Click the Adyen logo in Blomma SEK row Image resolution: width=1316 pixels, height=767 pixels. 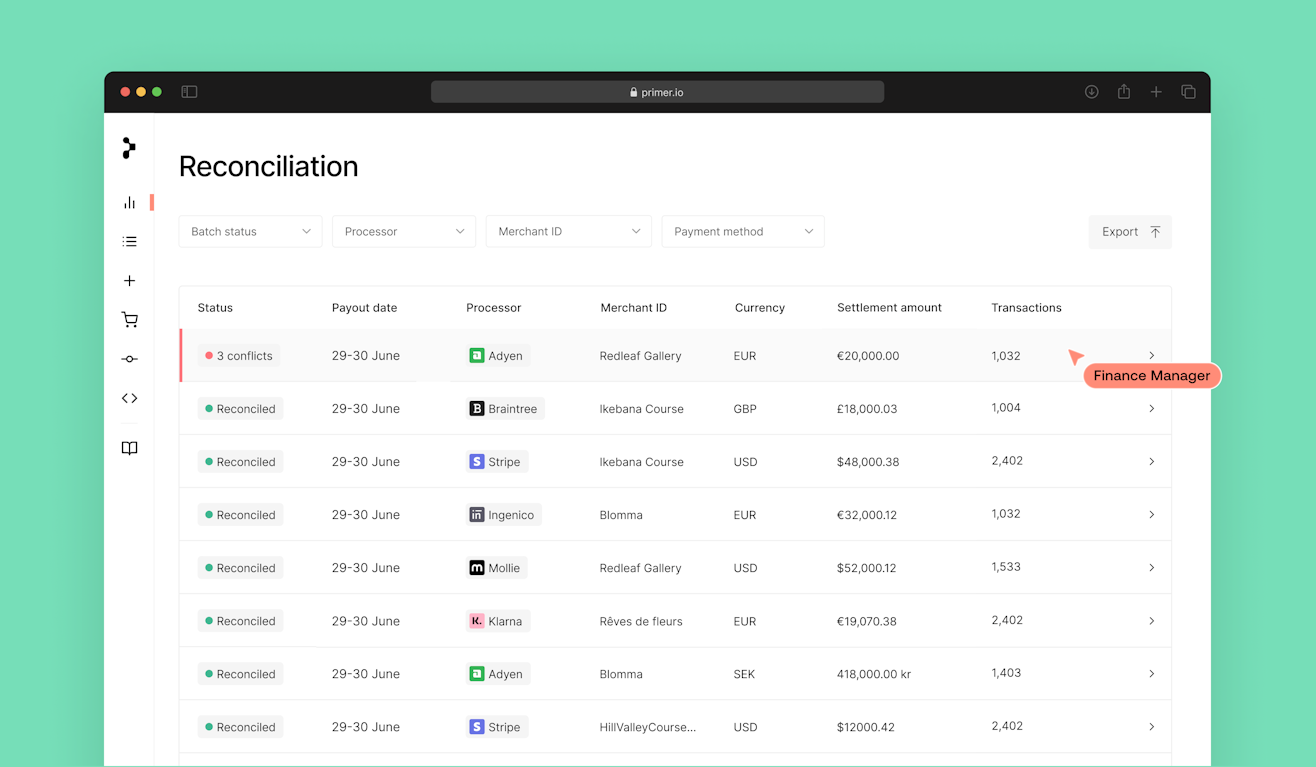click(477, 674)
